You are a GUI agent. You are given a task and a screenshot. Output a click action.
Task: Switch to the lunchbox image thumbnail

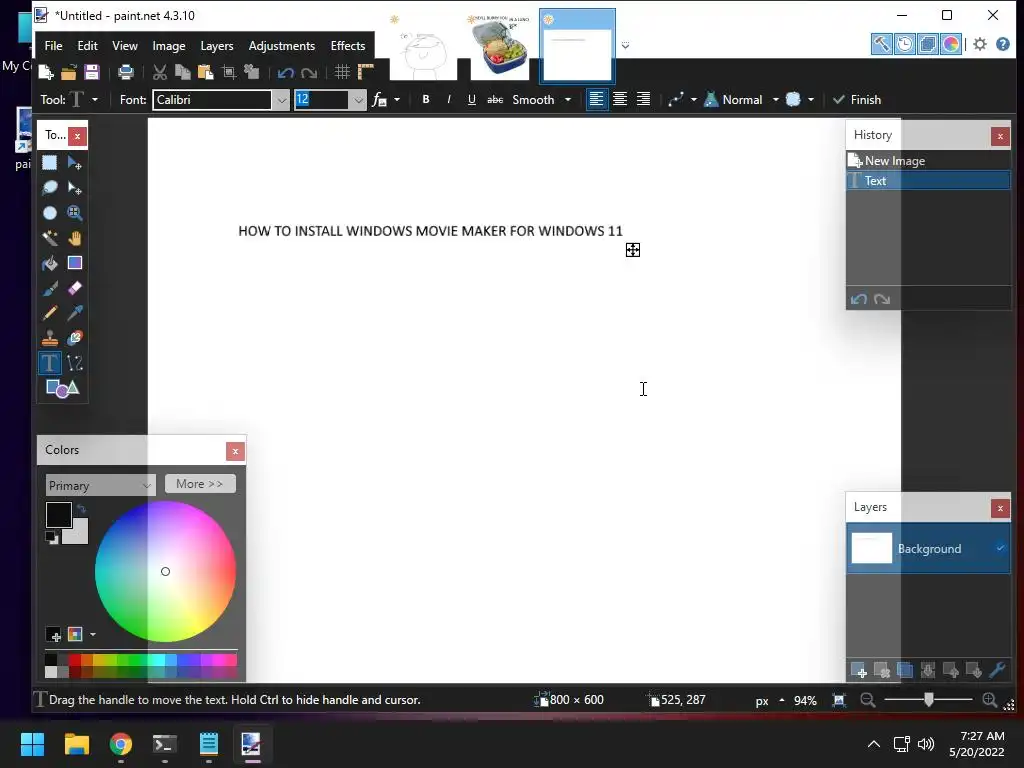tap(500, 44)
